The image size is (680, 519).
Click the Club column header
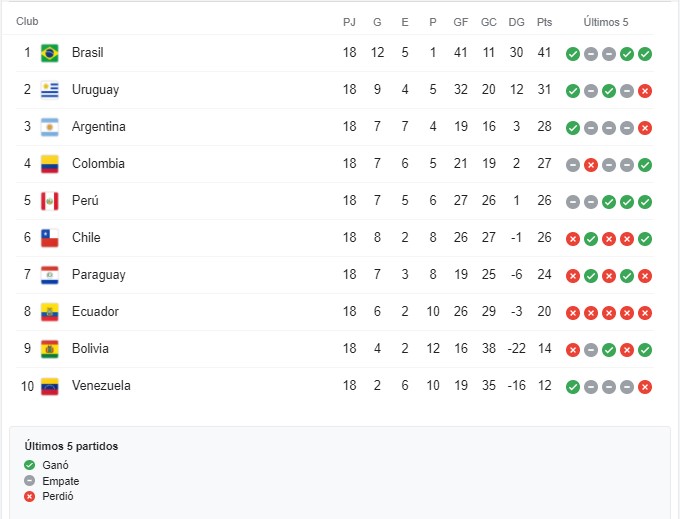pos(27,22)
